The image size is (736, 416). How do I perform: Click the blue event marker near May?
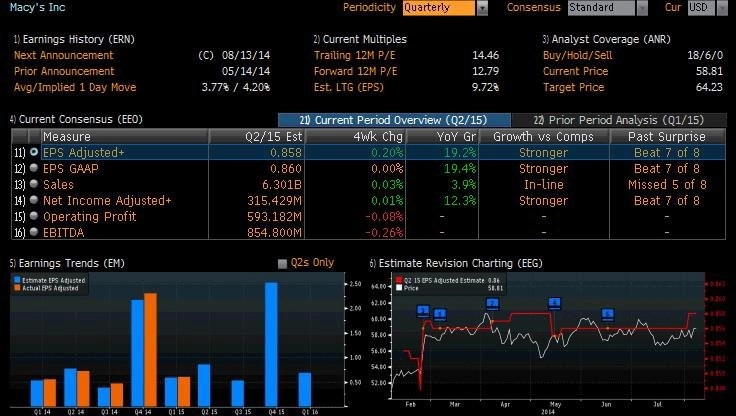(x=554, y=303)
